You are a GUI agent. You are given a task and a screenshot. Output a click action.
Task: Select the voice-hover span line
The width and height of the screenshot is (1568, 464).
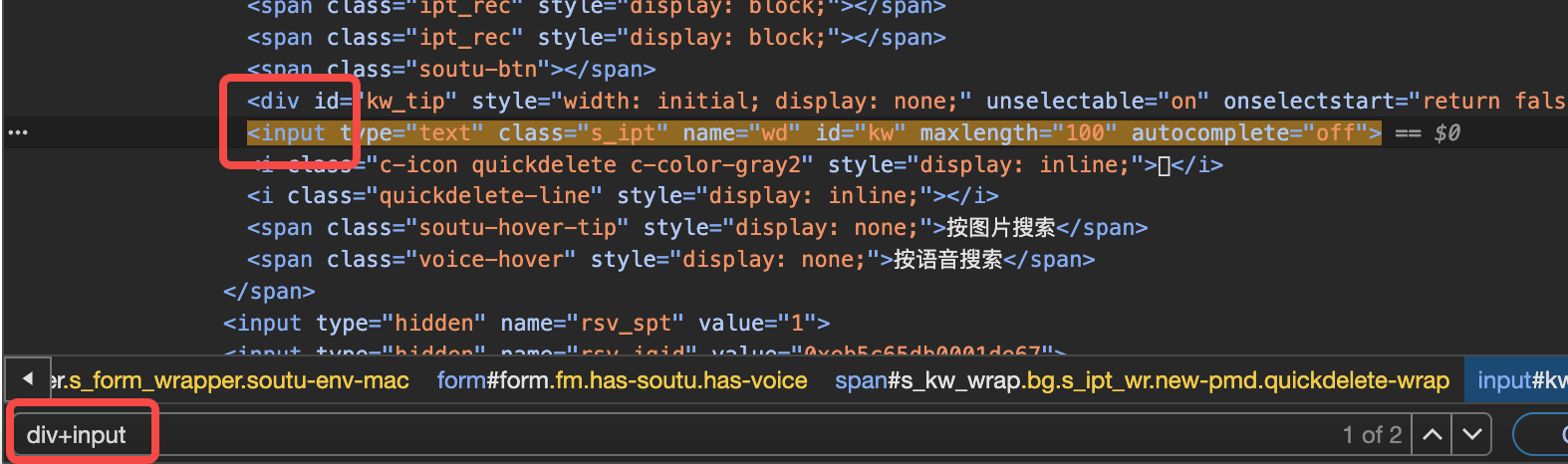tap(671, 259)
